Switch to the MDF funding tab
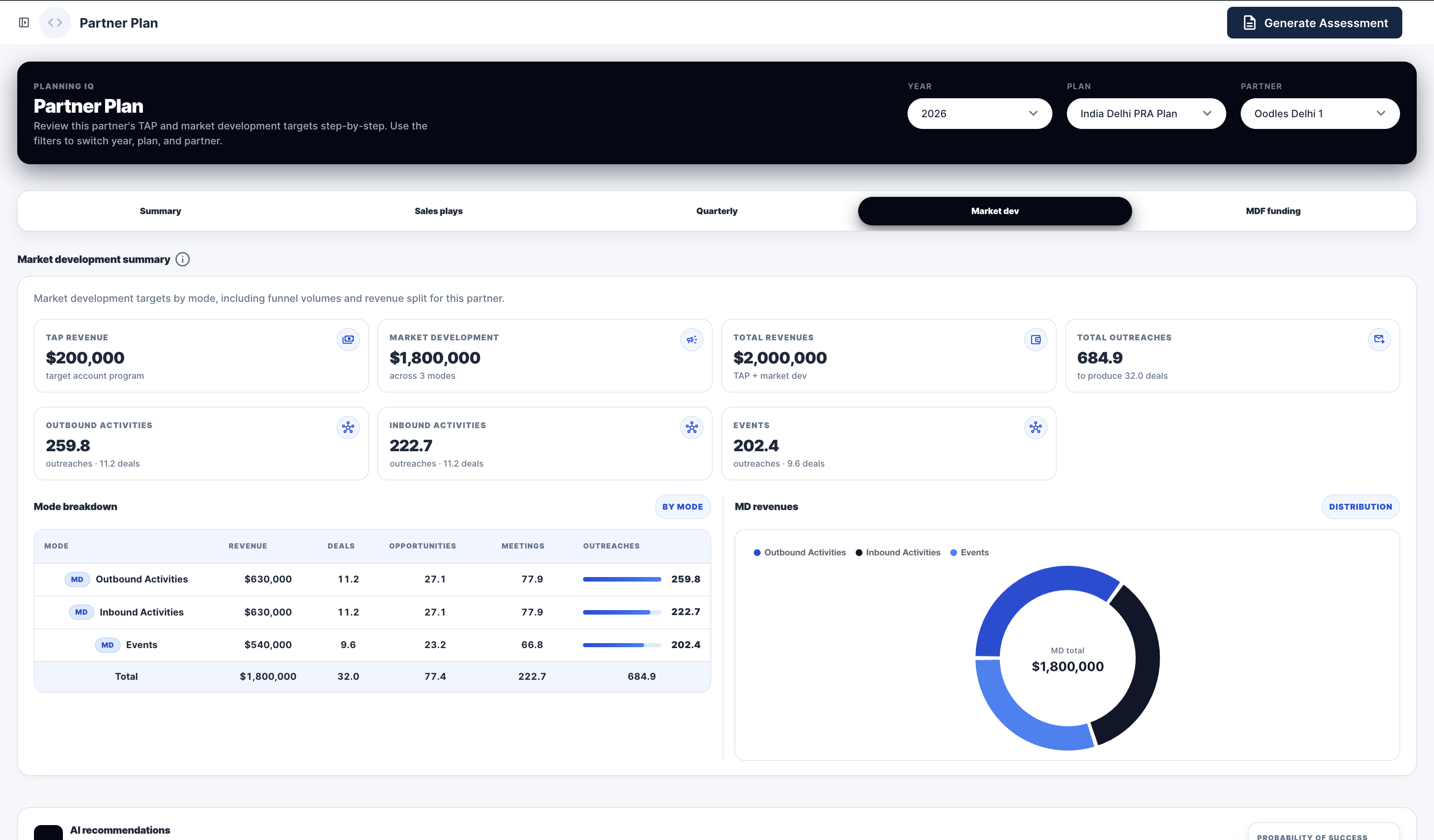Screen dimensions: 1434x840 tap(1273, 211)
